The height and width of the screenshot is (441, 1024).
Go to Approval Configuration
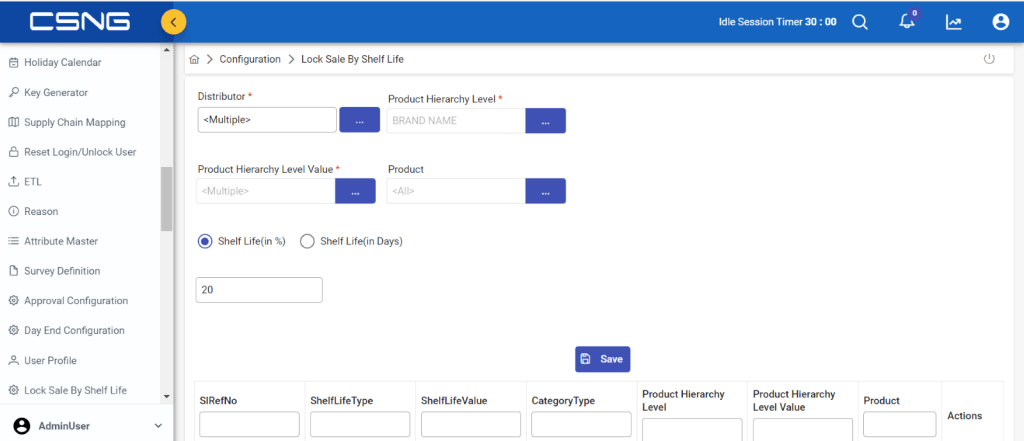(76, 301)
